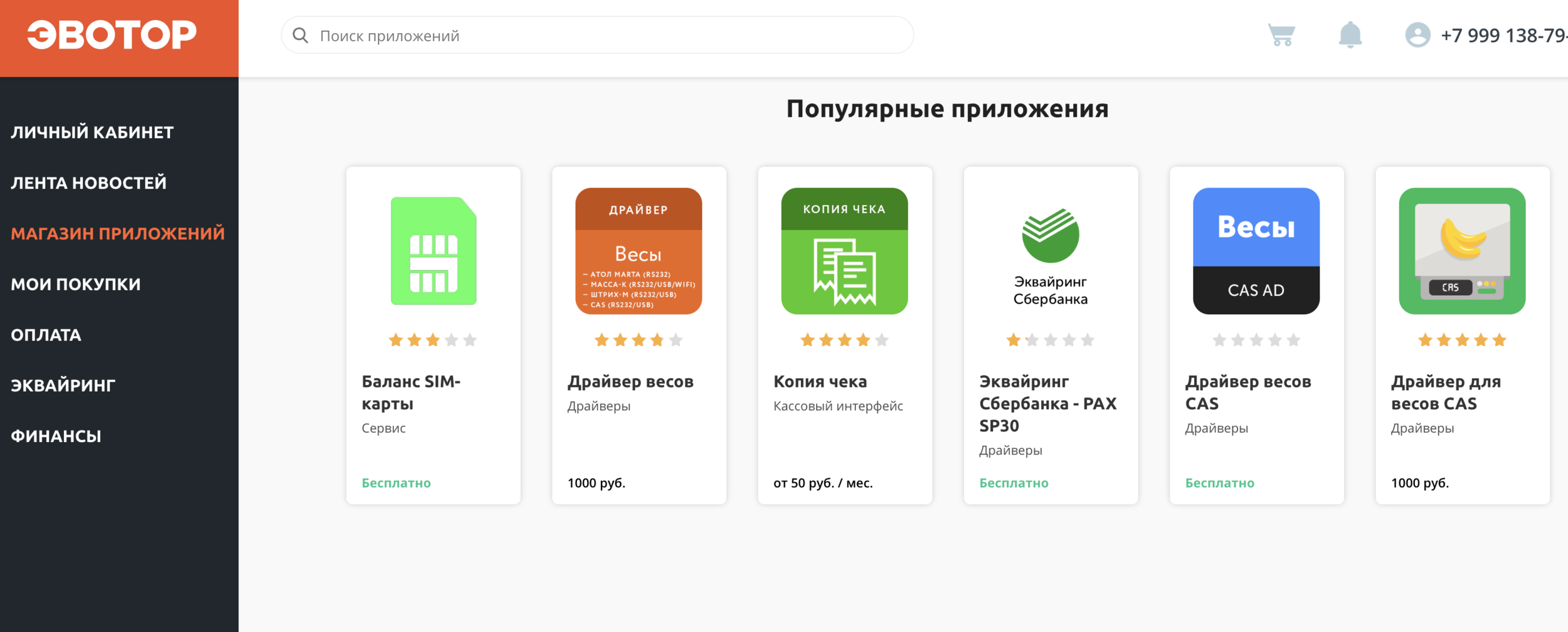The image size is (1568, 632).
Task: Click Драйверы label under Эквайринг Сбербанка
Action: point(1010,451)
